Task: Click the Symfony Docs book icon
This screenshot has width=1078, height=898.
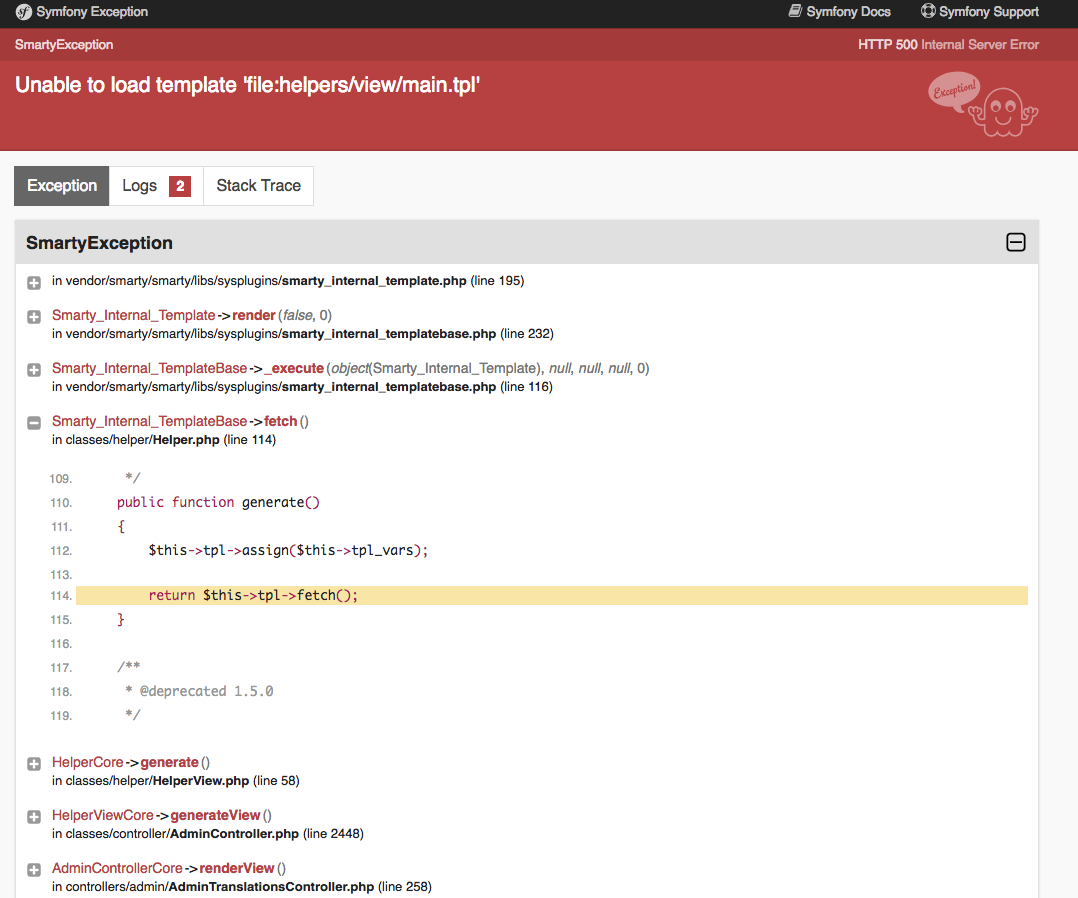Action: click(x=796, y=11)
